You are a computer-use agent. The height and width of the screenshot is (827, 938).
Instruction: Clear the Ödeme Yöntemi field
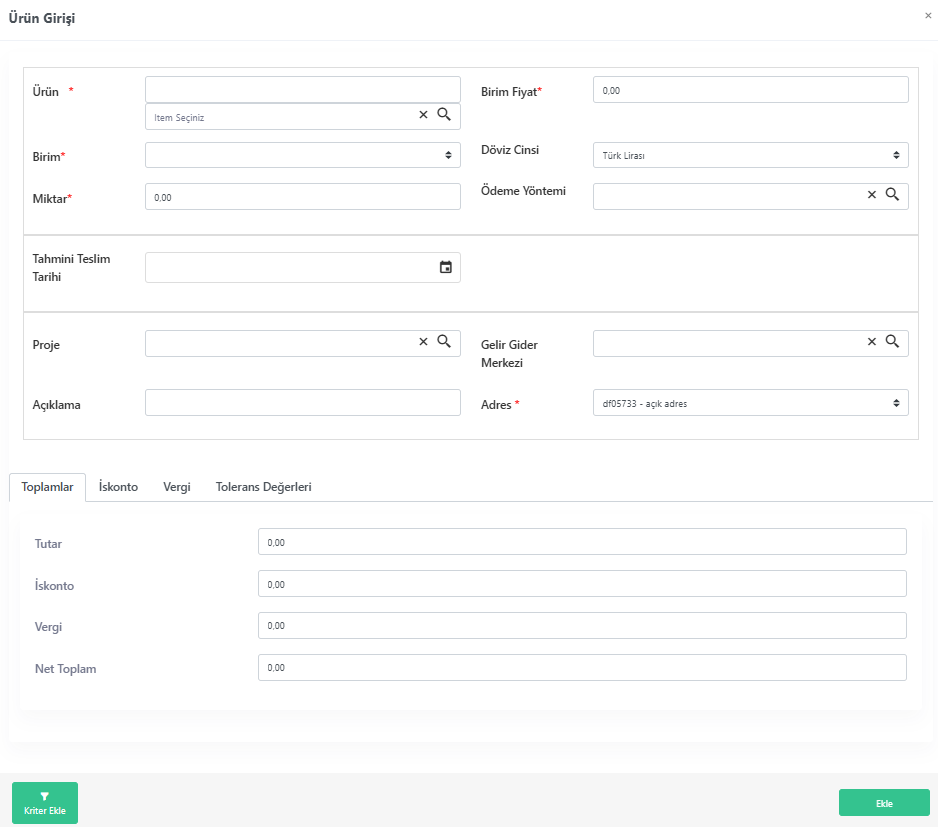[x=872, y=194]
